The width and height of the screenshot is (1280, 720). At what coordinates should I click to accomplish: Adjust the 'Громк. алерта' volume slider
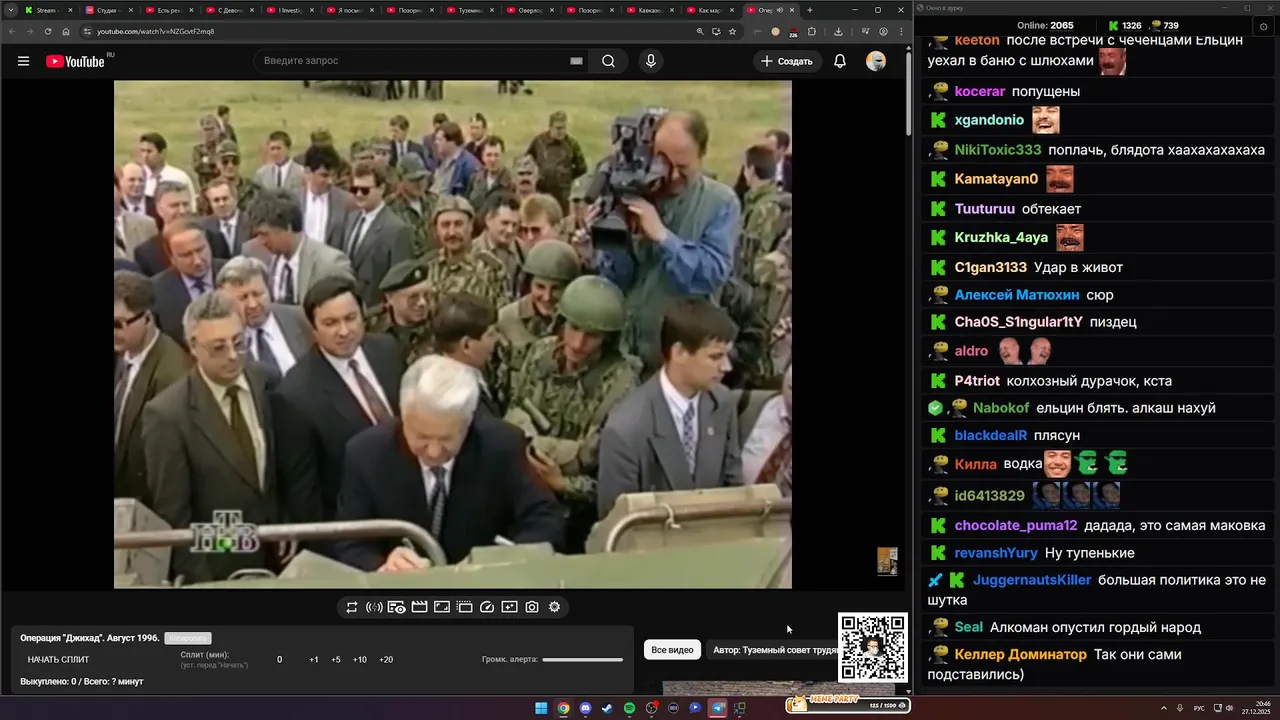582,660
